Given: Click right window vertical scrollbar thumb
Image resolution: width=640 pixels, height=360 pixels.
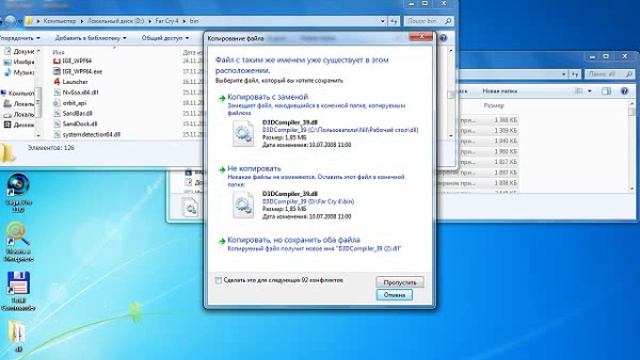Looking at the screenshot, I should [x=631, y=111].
